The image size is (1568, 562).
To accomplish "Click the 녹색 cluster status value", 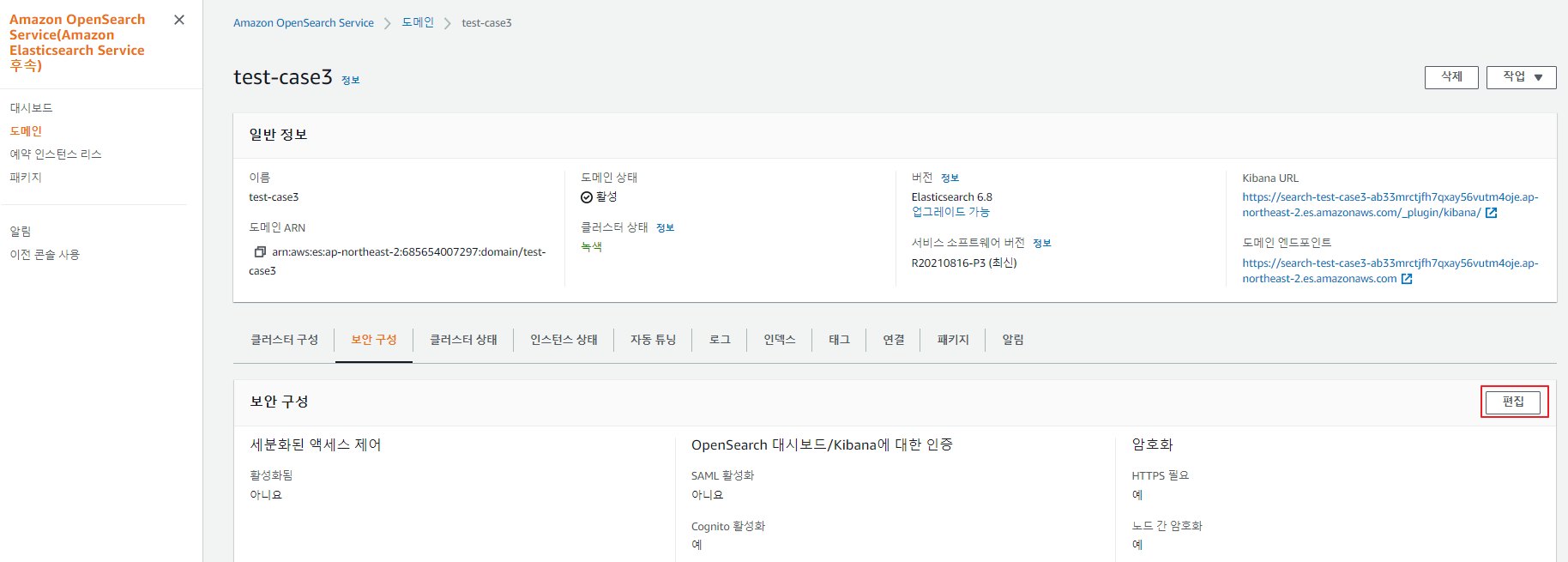I will coord(592,247).
